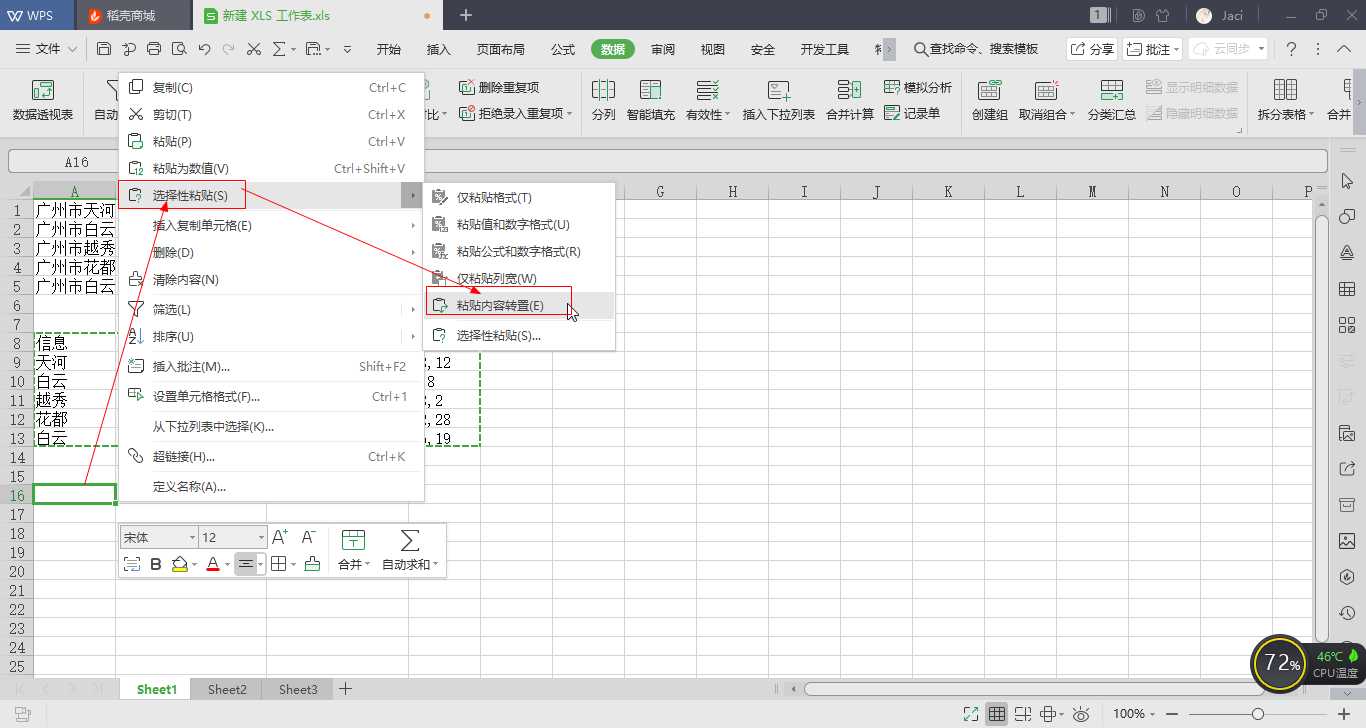Image resolution: width=1366 pixels, height=728 pixels.
Task: Select 清除内容(N) from the context menu
Action: pos(271,280)
